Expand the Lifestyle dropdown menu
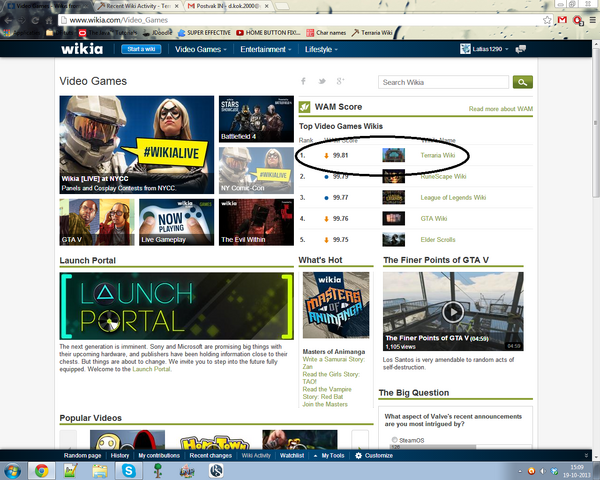 tap(321, 49)
